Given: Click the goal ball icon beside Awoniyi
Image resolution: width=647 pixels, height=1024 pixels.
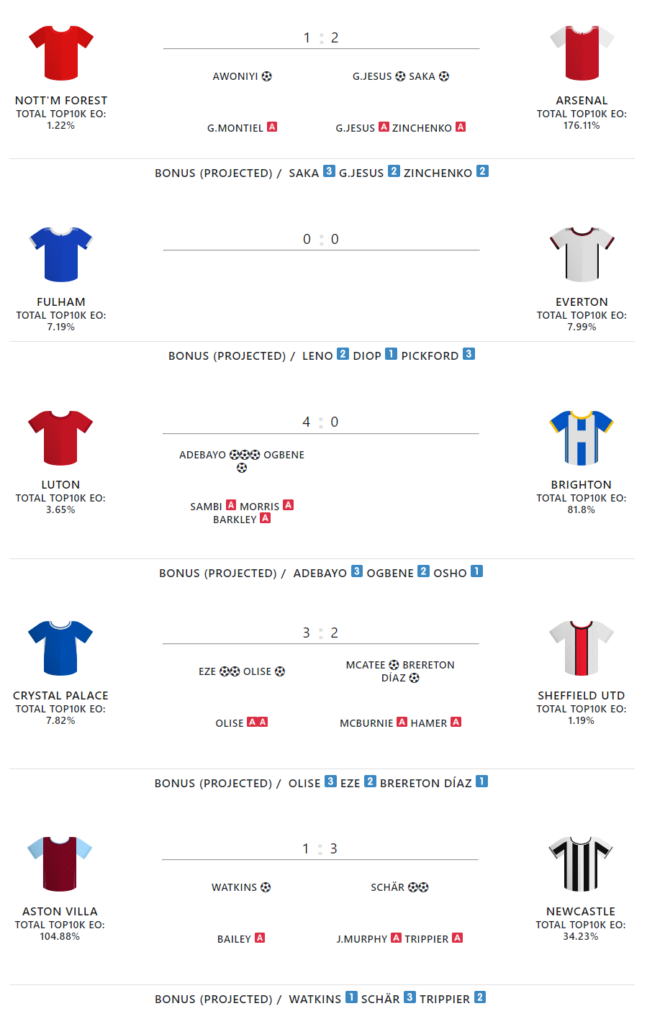Looking at the screenshot, I should pyautogui.click(x=267, y=76).
